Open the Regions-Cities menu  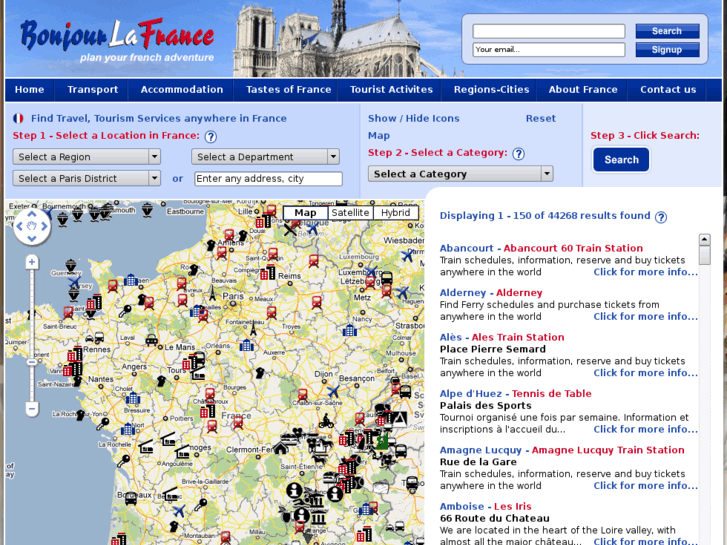click(491, 90)
